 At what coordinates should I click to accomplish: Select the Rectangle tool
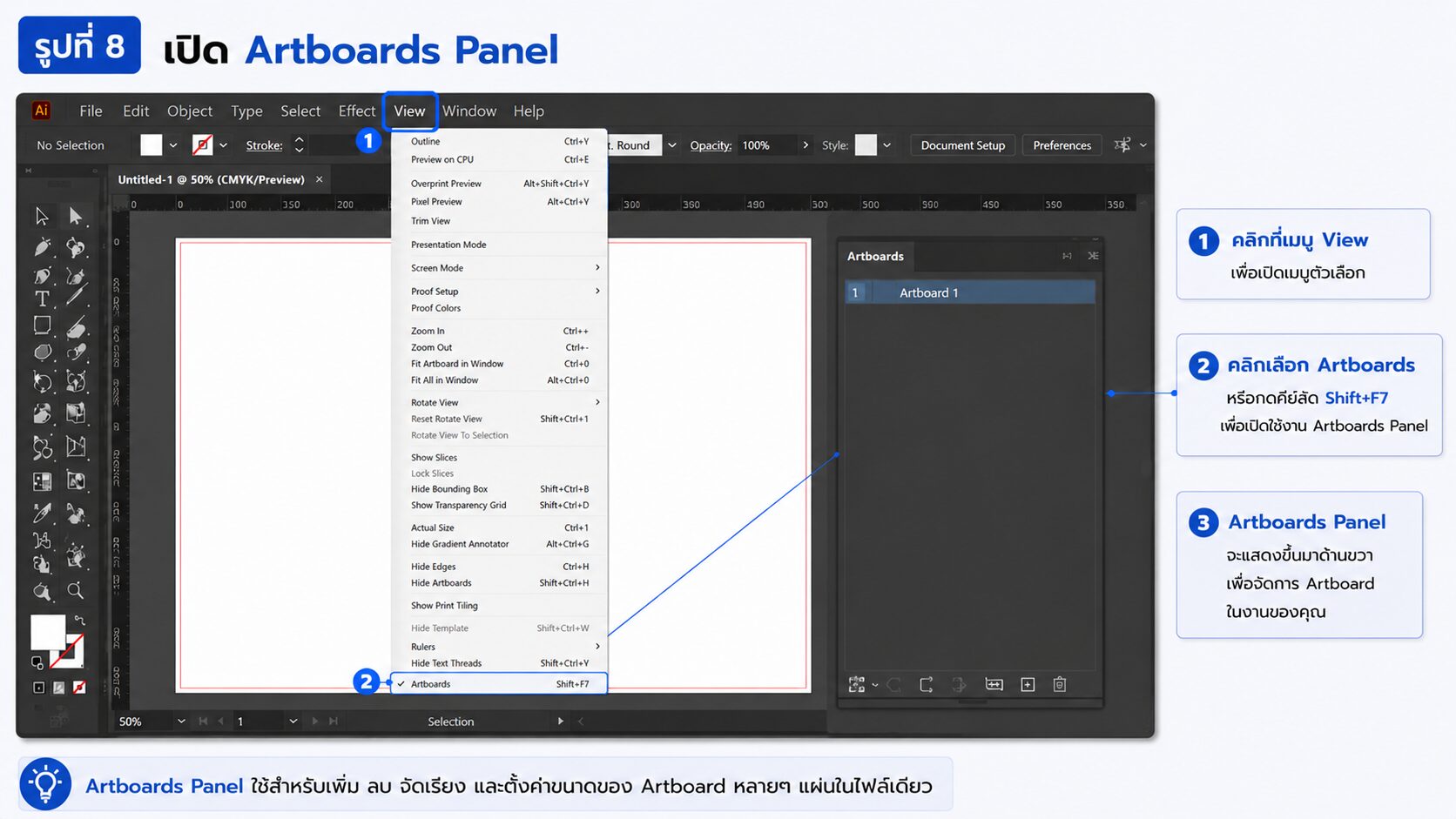pos(42,326)
